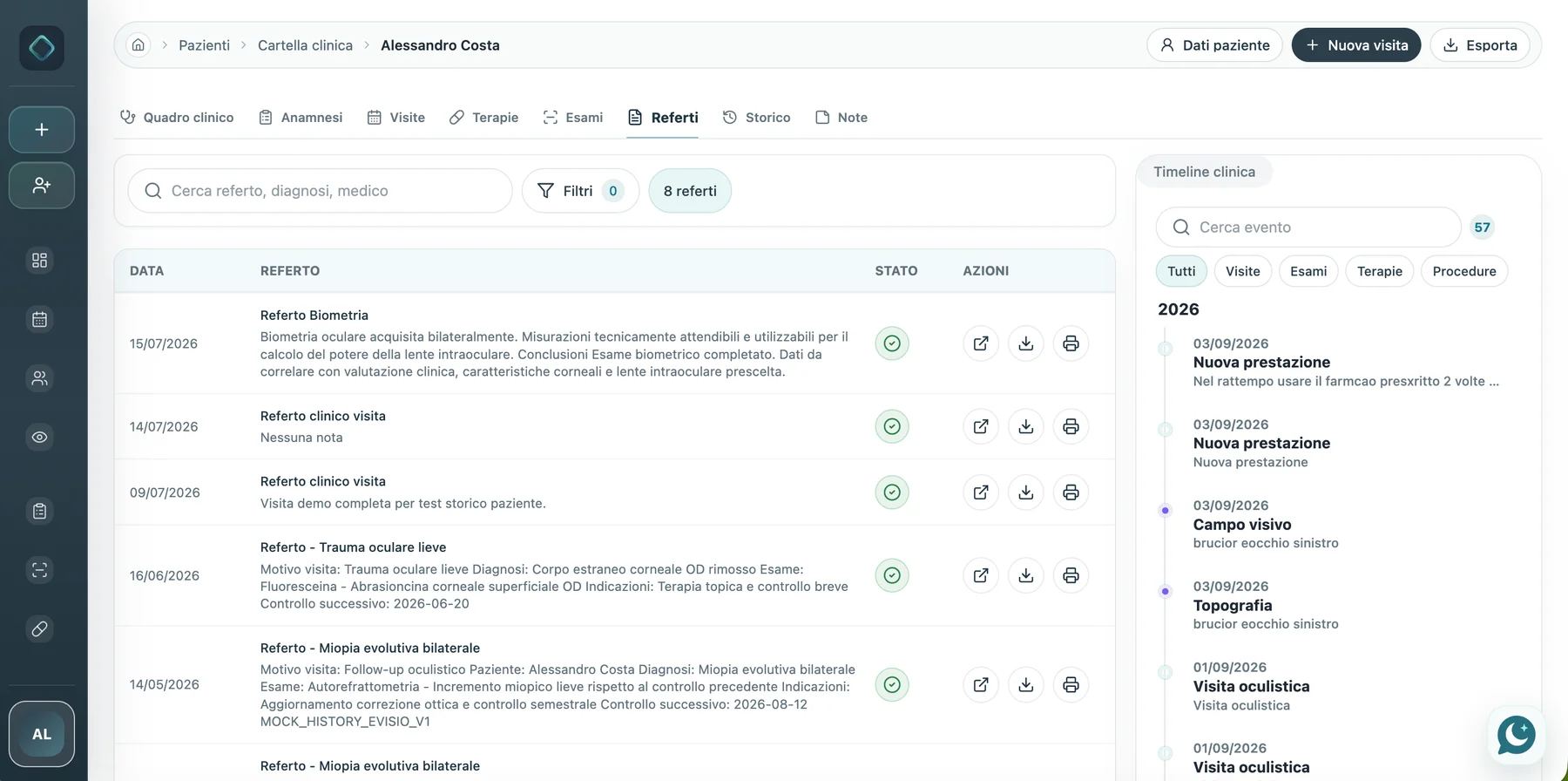The image size is (1568, 781).
Task: Click the scan icon in the sidebar
Action: 40,570
